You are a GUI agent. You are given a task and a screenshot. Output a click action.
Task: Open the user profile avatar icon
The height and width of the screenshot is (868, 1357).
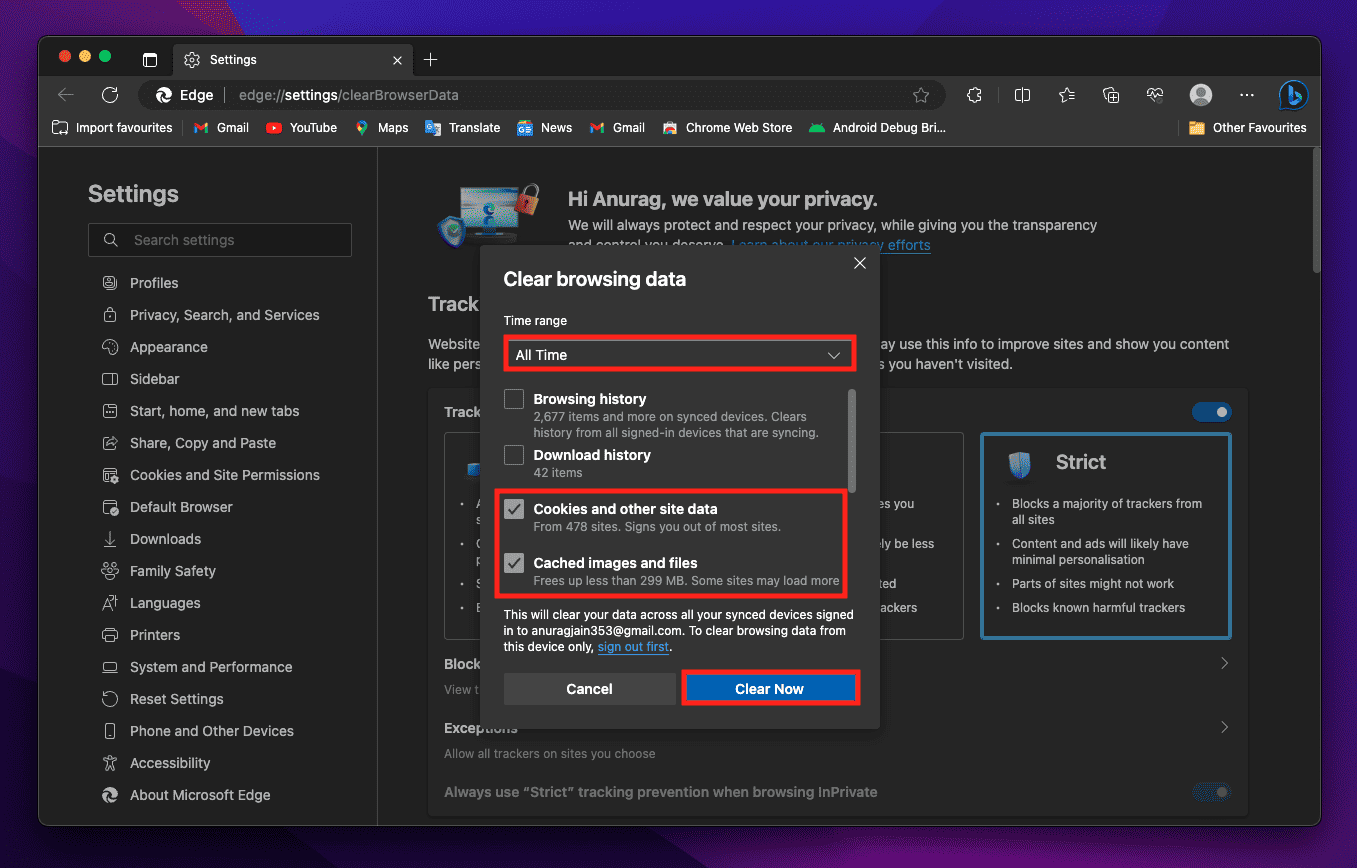[x=1201, y=95]
